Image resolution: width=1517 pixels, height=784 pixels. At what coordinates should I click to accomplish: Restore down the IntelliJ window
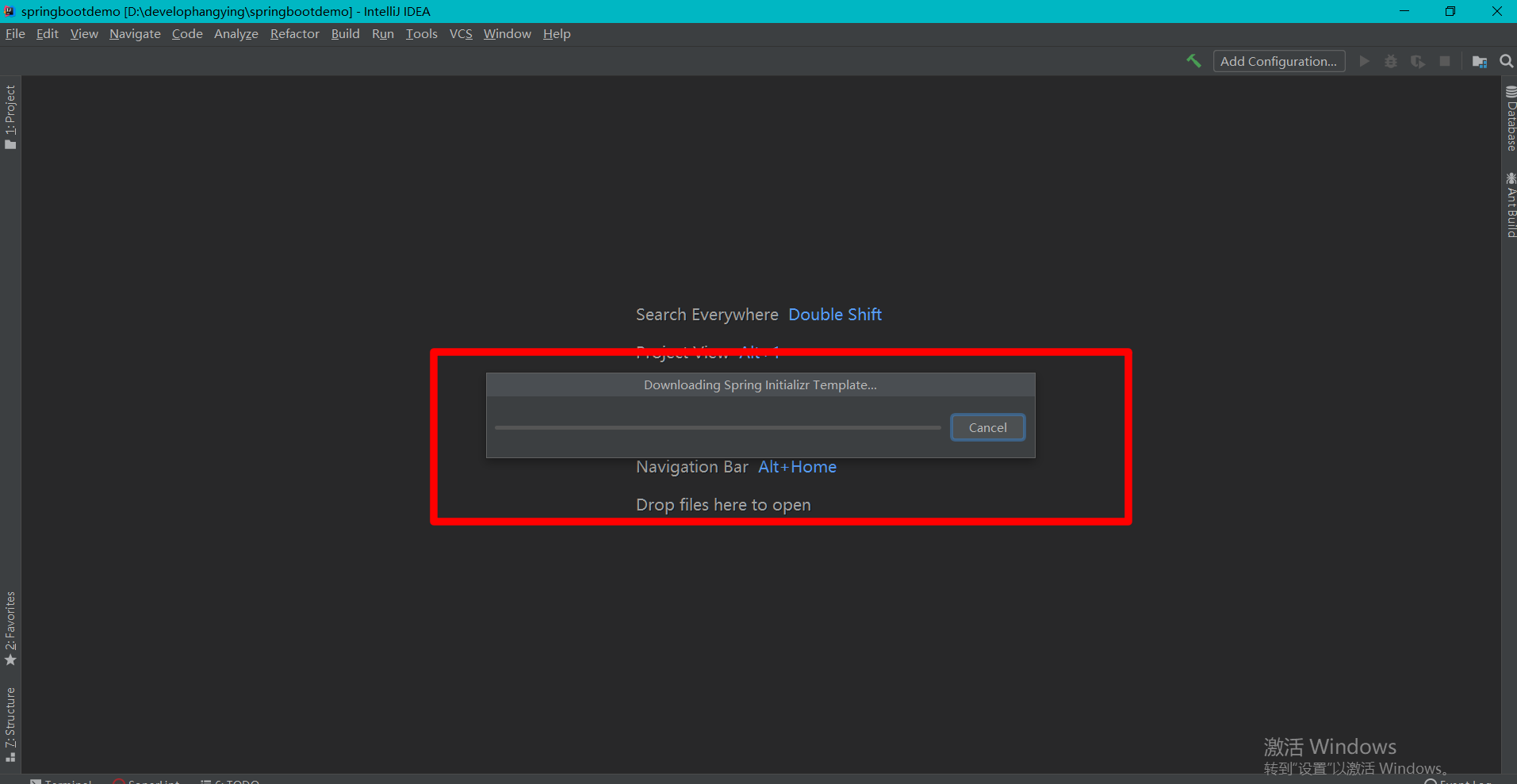tap(1450, 11)
